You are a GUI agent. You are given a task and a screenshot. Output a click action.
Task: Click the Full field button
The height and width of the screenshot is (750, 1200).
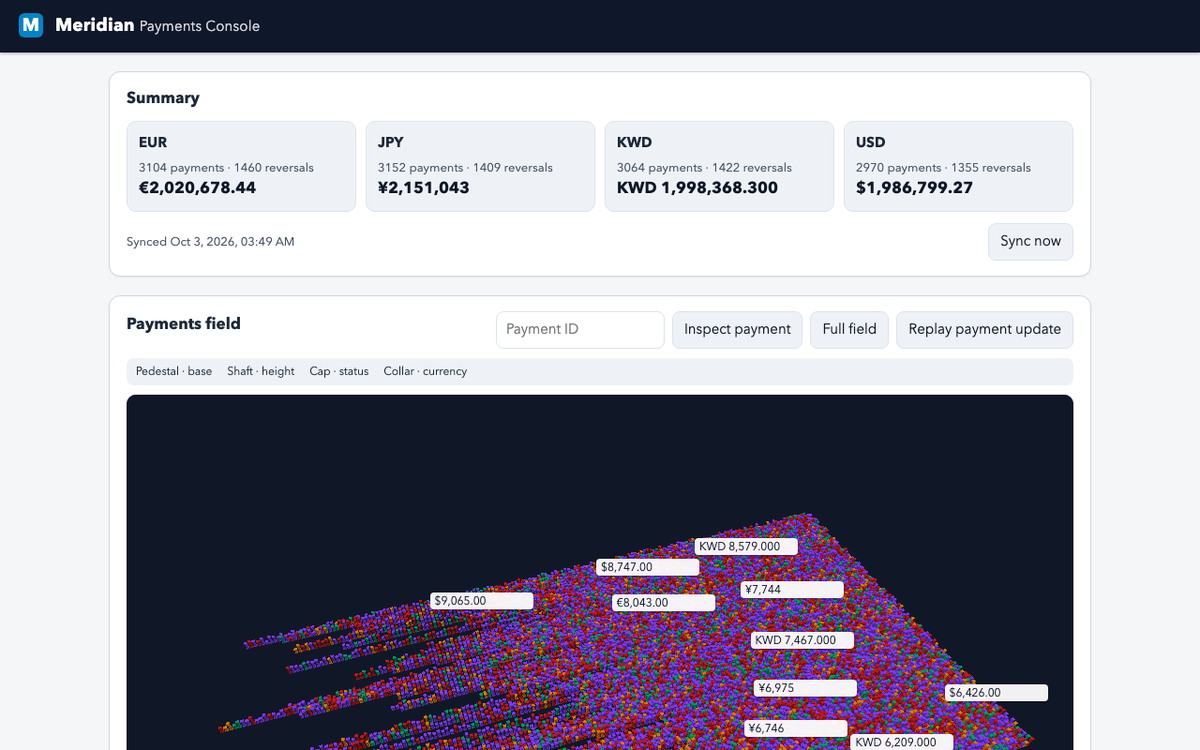(849, 330)
